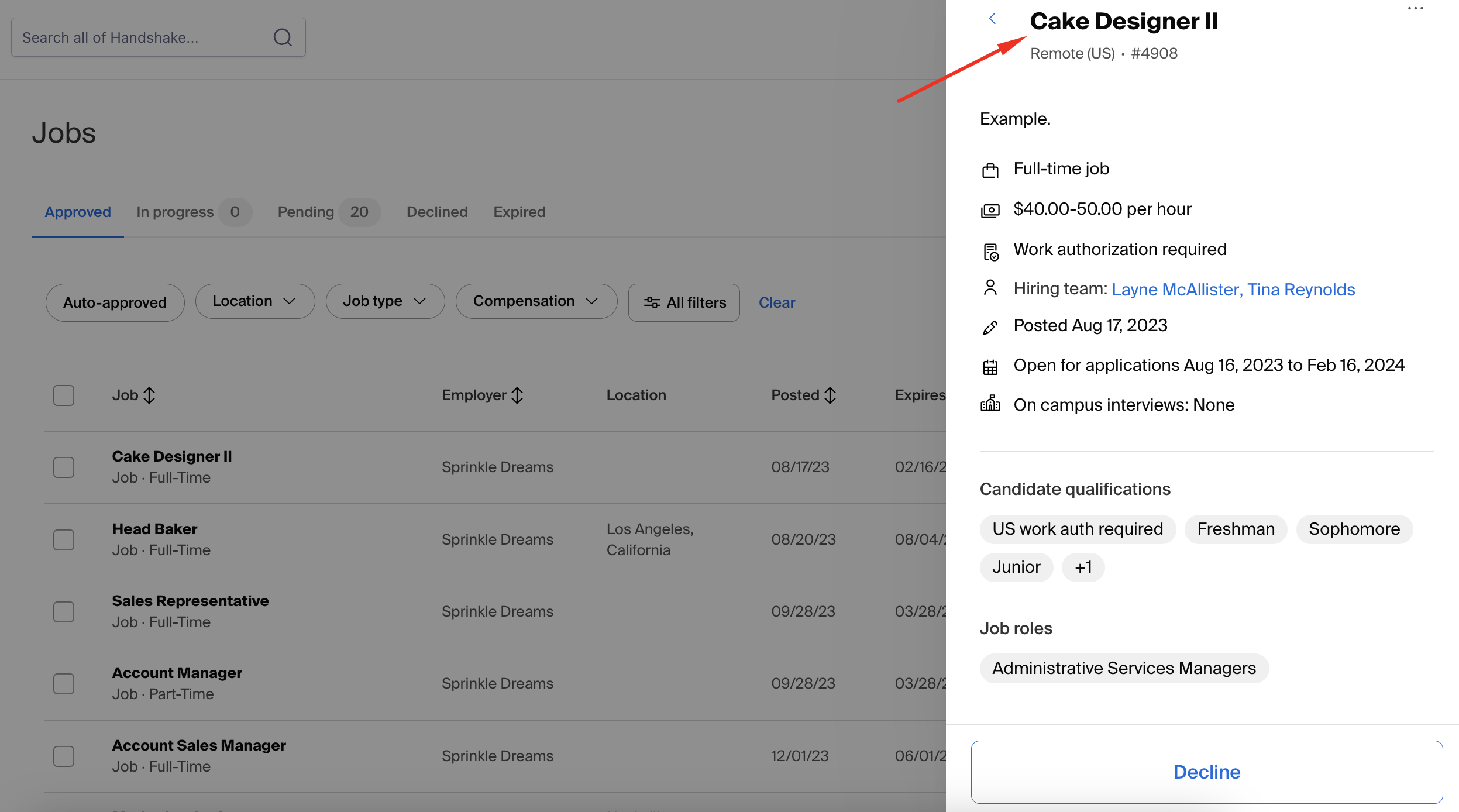This screenshot has width=1459, height=812.
Task: Toggle the Auto-approved filter chip
Action: point(115,302)
